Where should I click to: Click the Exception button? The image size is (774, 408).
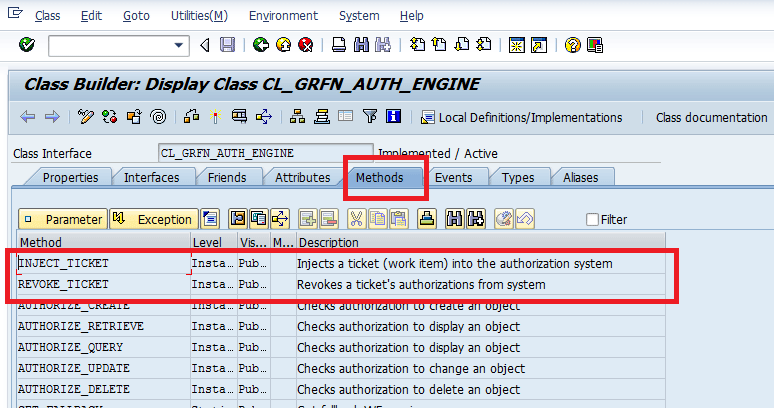153,219
